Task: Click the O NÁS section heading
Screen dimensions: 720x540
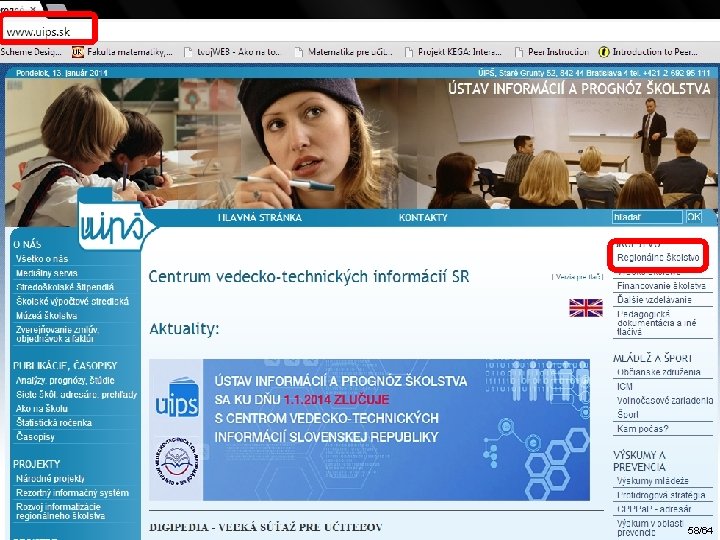Action: click(x=27, y=244)
